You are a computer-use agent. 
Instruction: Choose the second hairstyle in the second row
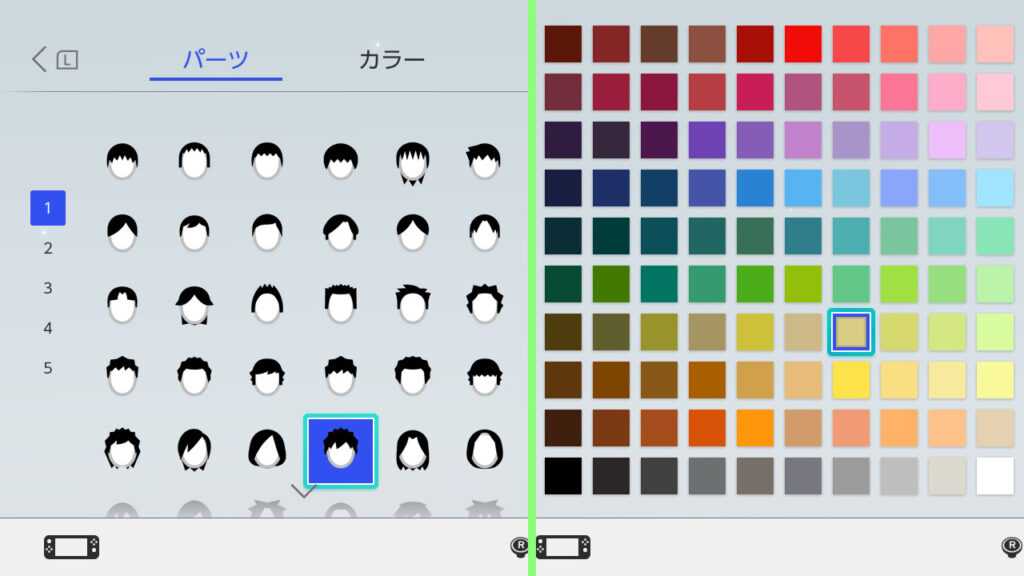coord(195,232)
